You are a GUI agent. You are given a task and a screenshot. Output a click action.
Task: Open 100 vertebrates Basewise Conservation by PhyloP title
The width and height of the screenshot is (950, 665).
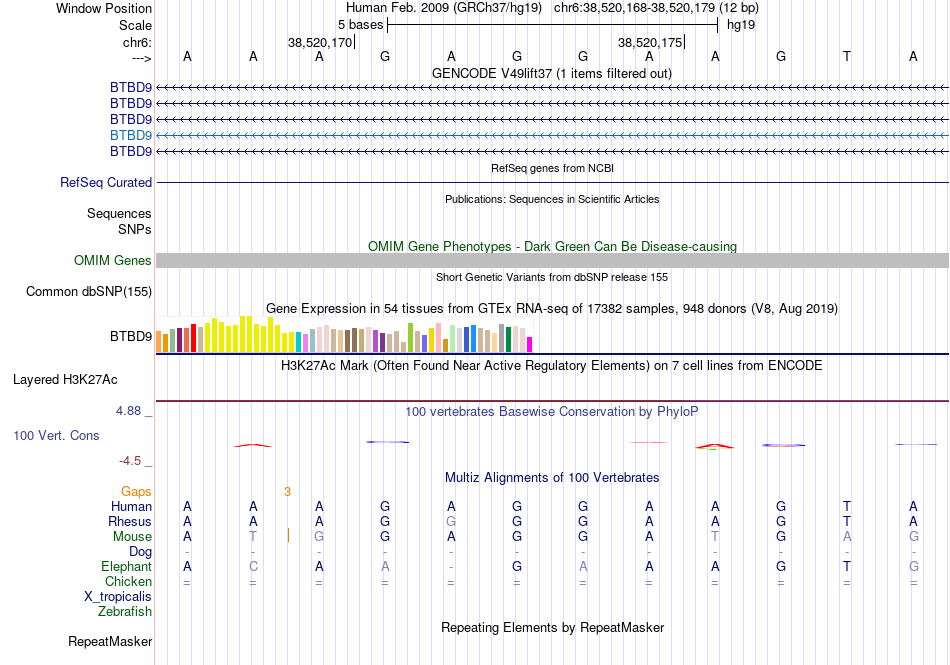click(552, 411)
